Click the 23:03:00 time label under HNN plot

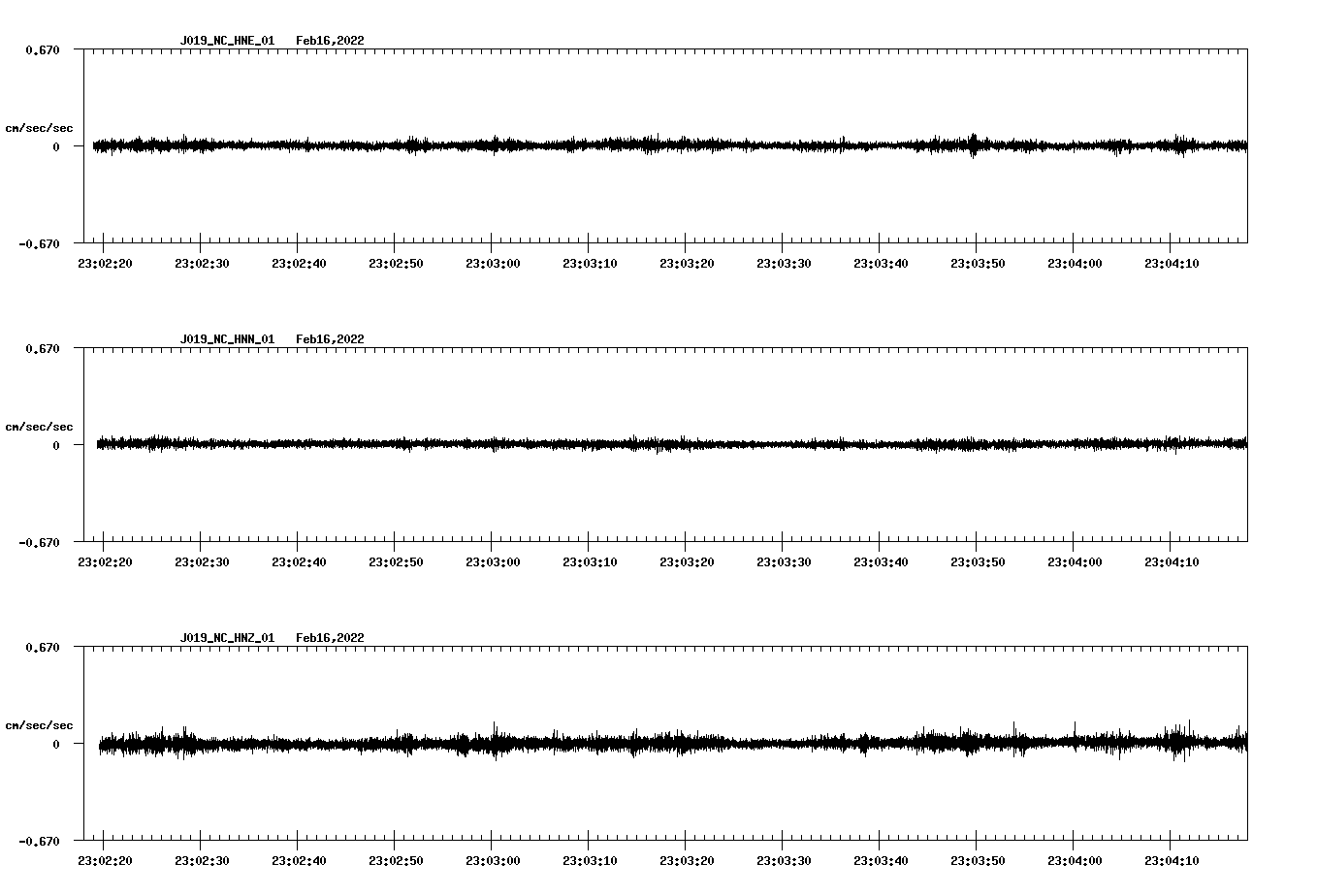[493, 561]
